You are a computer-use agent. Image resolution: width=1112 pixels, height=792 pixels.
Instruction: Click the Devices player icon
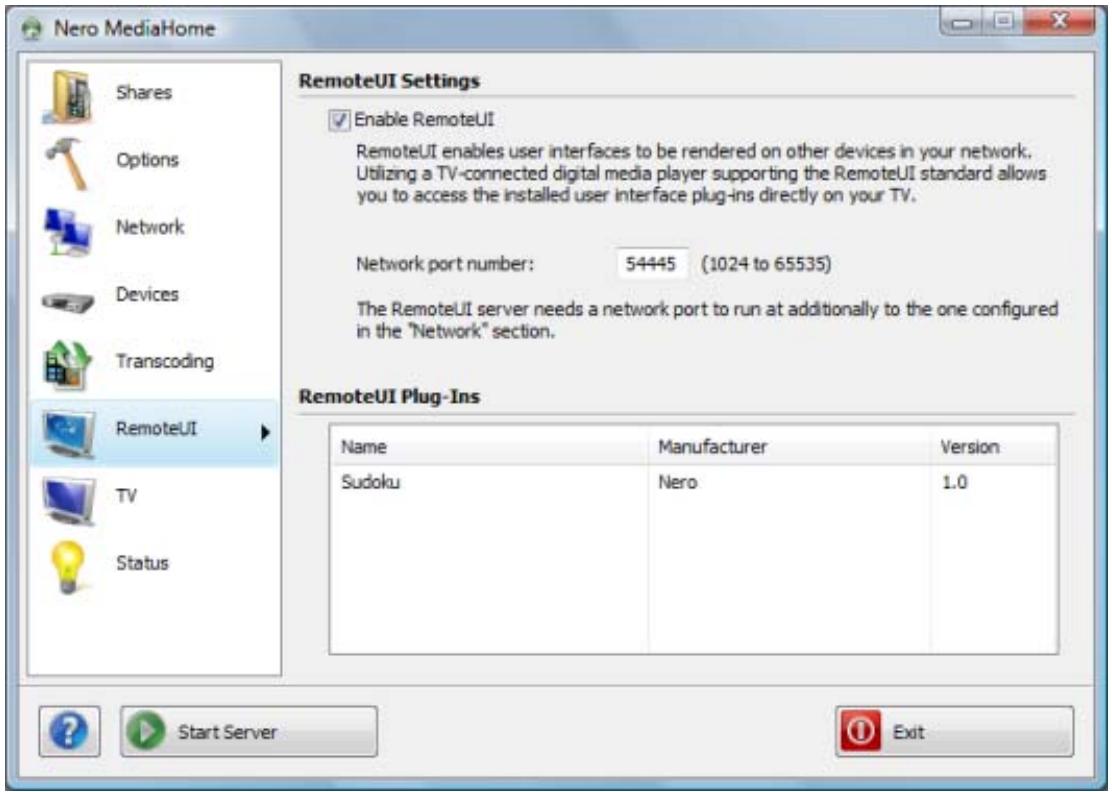click(x=68, y=301)
